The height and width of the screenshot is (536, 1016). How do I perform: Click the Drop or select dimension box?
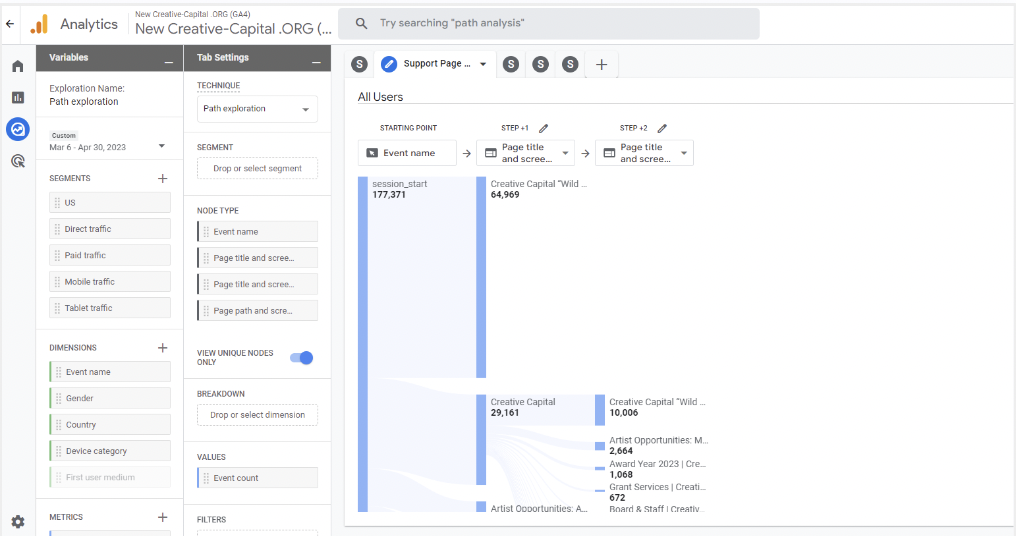pyautogui.click(x=257, y=415)
